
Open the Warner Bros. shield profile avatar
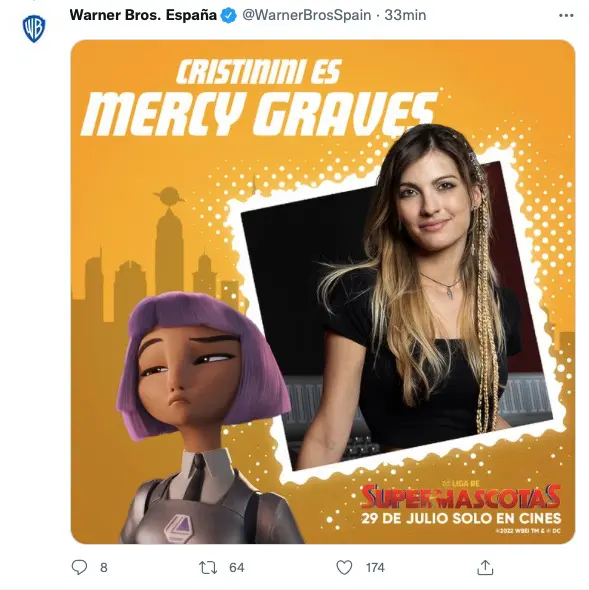[x=34, y=29]
